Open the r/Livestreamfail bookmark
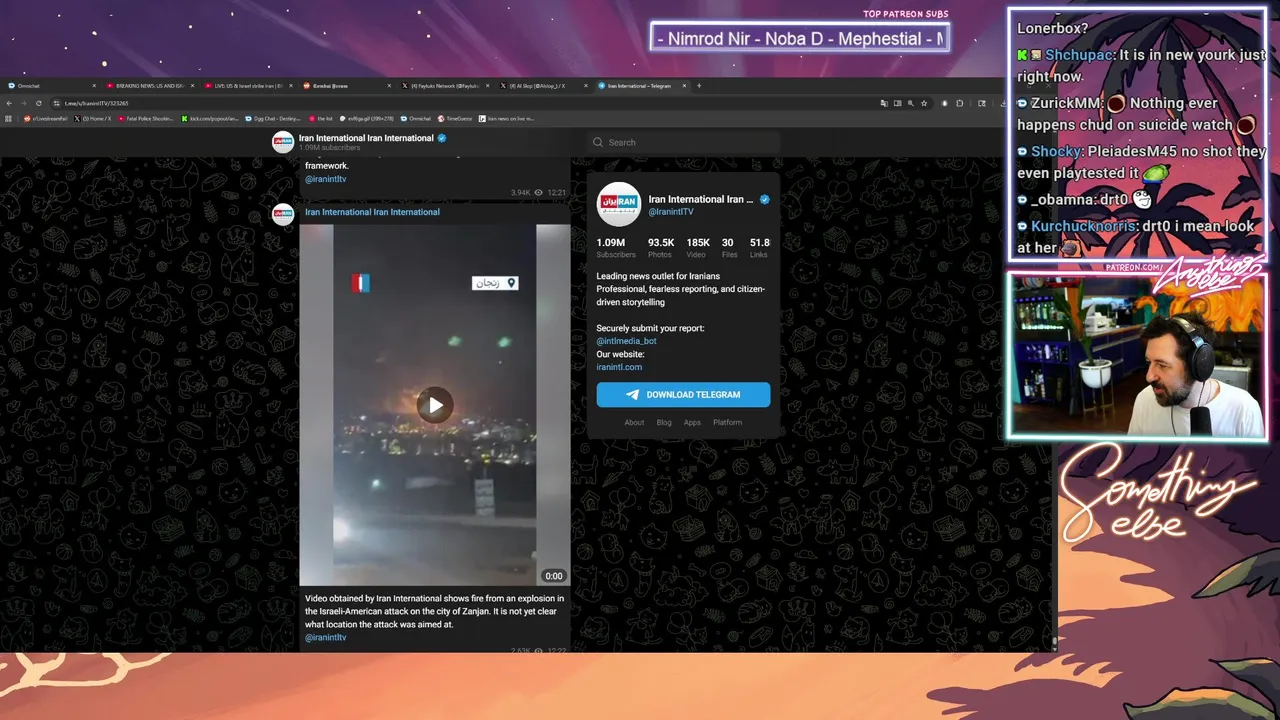1280x720 pixels. click(x=46, y=118)
